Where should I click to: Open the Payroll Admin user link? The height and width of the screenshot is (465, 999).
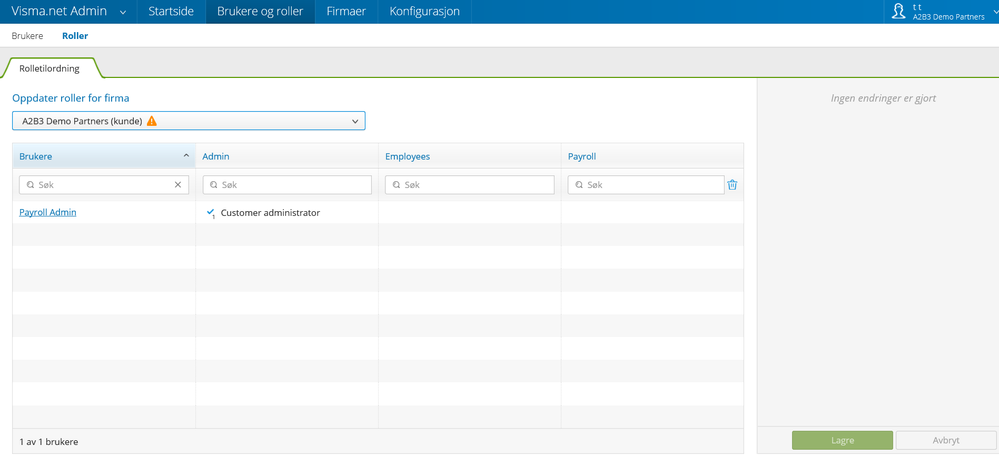(x=48, y=212)
